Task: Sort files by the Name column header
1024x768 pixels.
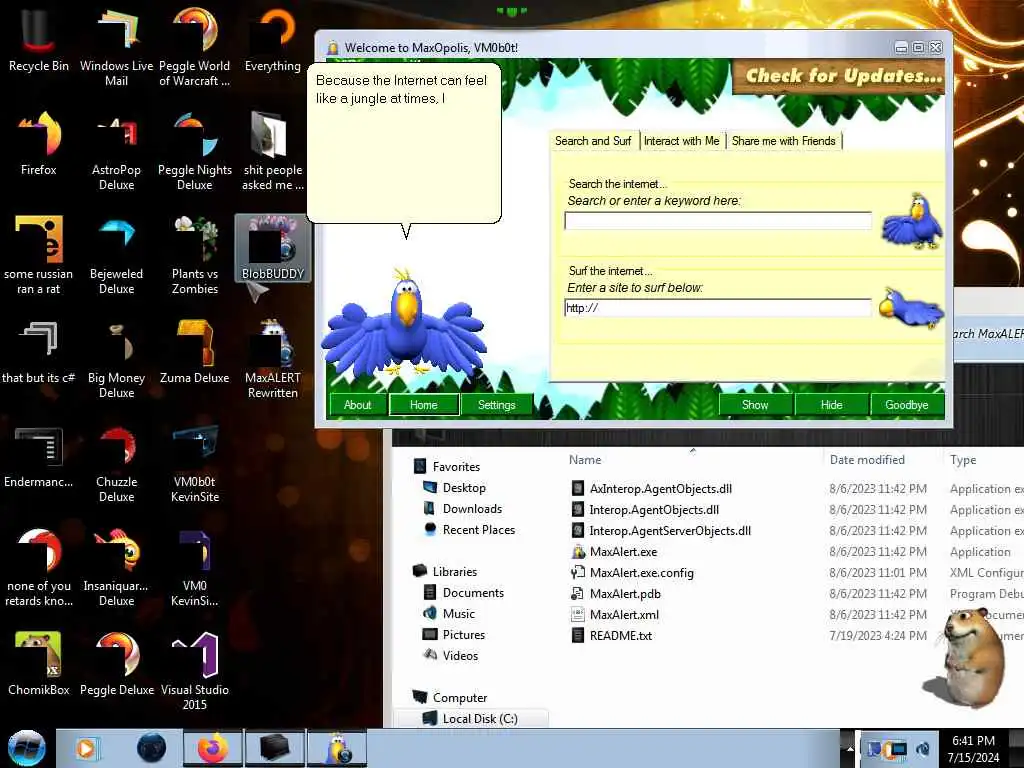Action: tap(692, 460)
